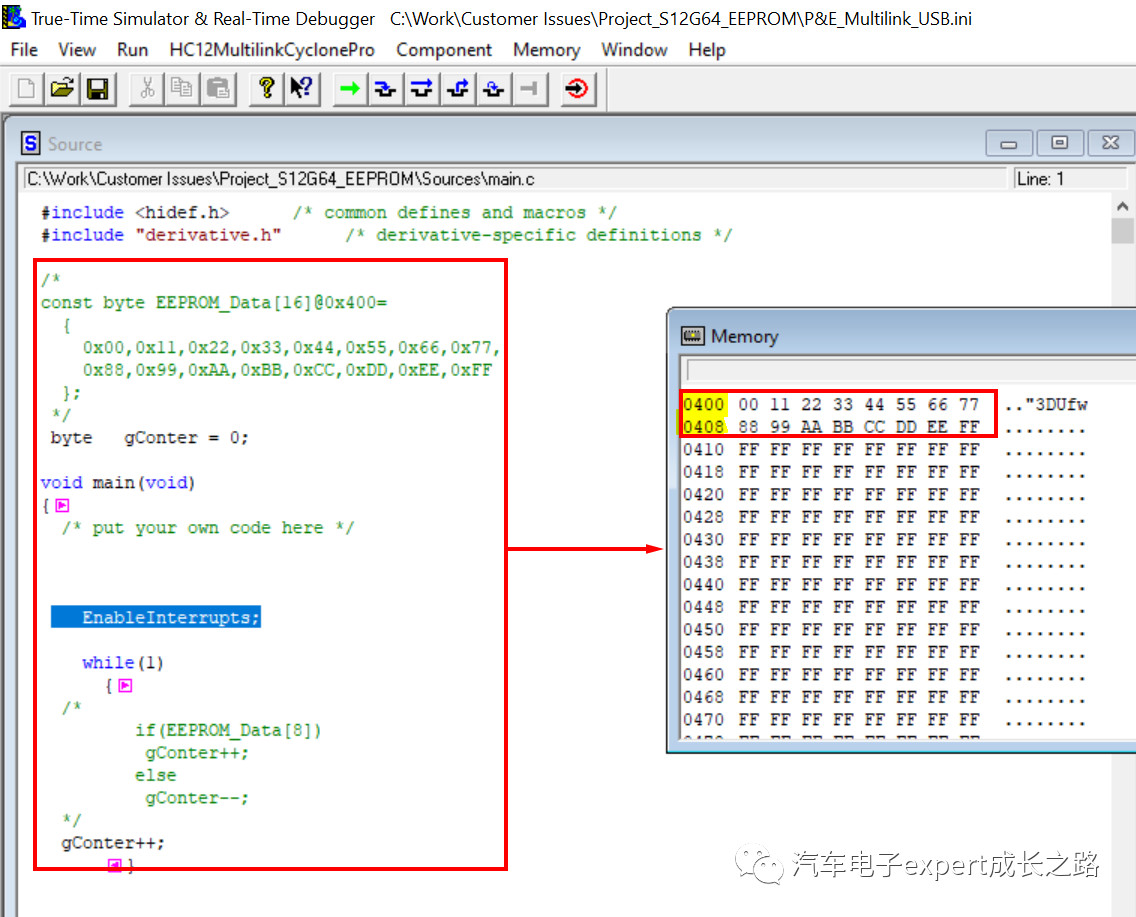Open Help Topics yellow question mark icon
Image resolution: width=1136 pixels, height=917 pixels.
266,89
